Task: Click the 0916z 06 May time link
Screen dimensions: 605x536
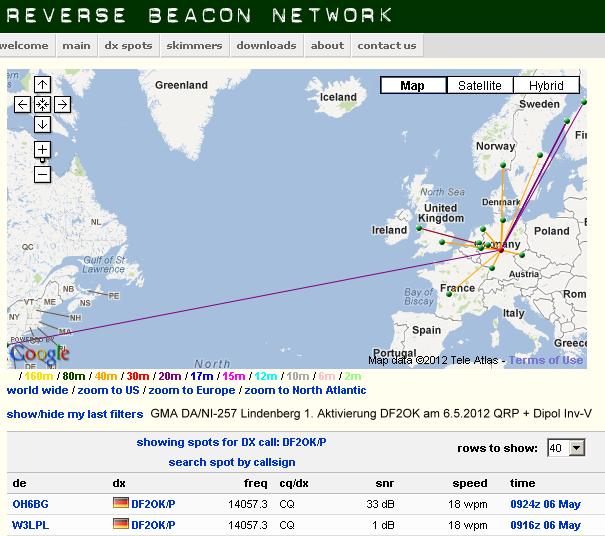Action: tap(546, 525)
